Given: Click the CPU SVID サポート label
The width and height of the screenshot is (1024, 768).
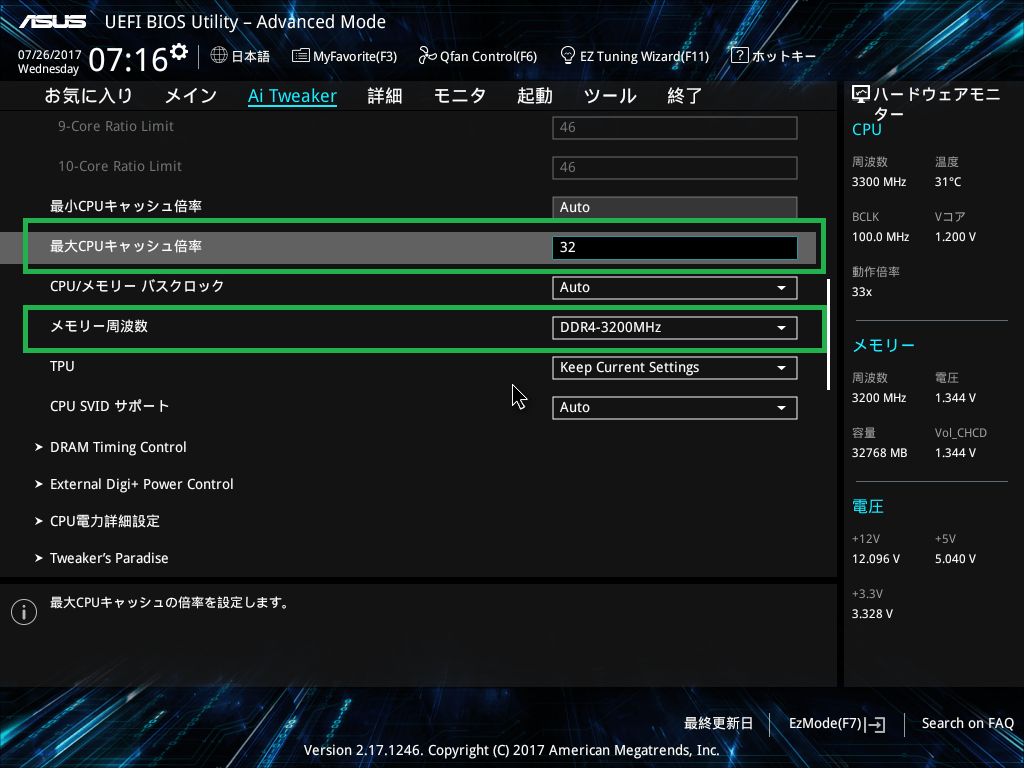Looking at the screenshot, I should 110,406.
